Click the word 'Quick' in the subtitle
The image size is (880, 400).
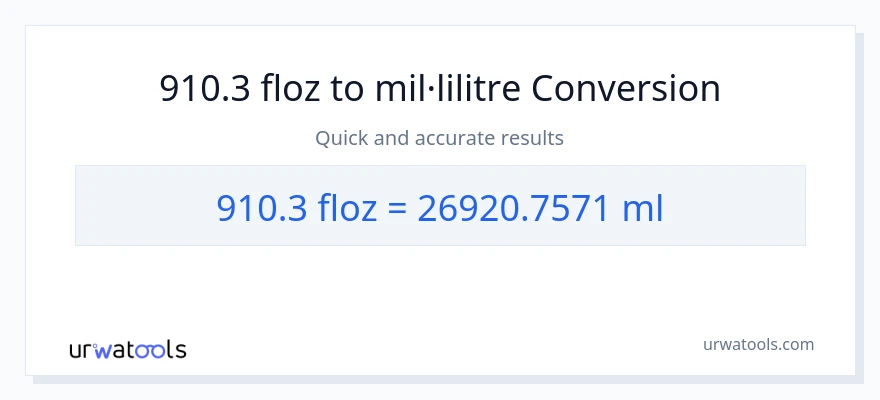point(342,138)
